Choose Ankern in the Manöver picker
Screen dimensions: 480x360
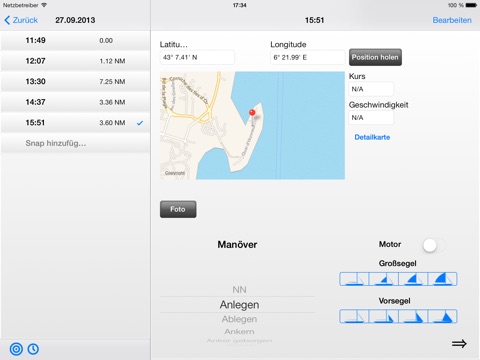tap(239, 332)
